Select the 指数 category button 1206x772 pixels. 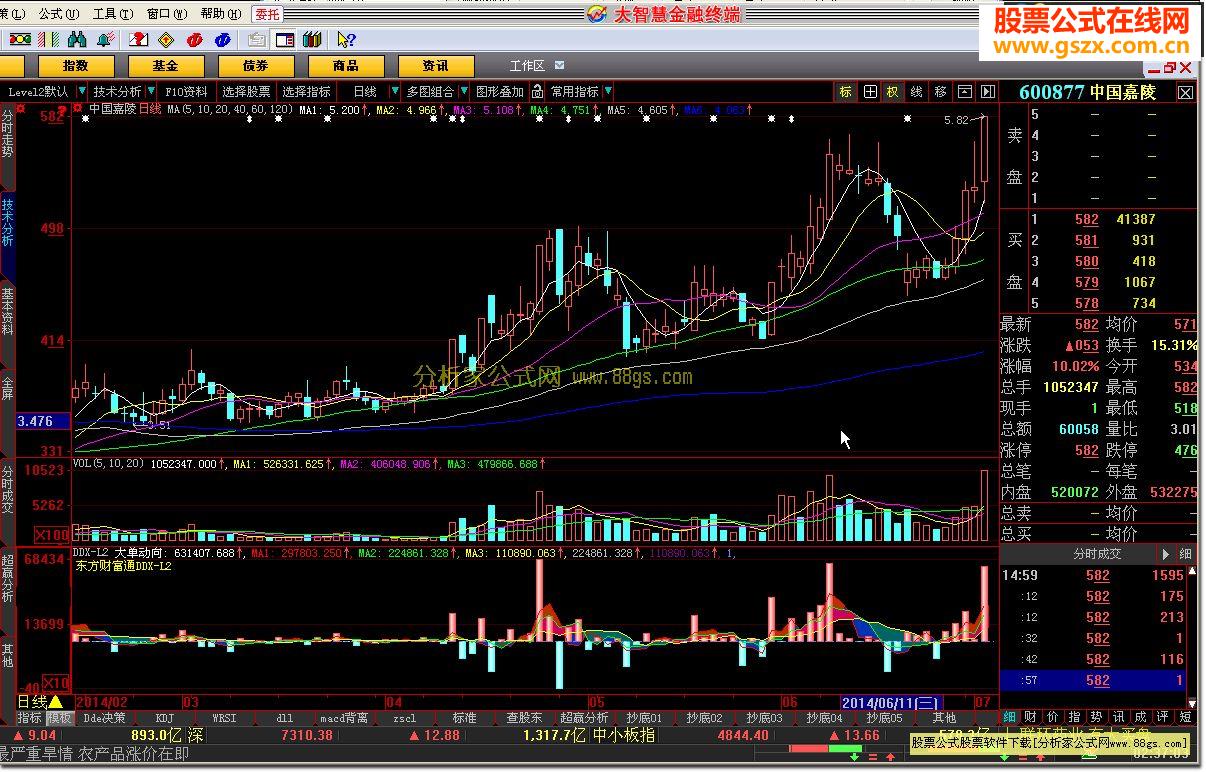click(x=75, y=66)
